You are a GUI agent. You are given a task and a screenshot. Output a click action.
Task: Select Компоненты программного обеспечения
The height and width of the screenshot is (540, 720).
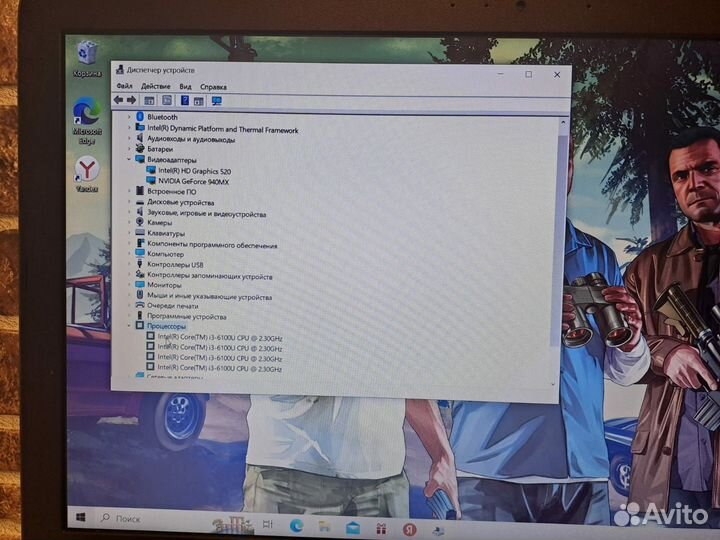coord(212,245)
